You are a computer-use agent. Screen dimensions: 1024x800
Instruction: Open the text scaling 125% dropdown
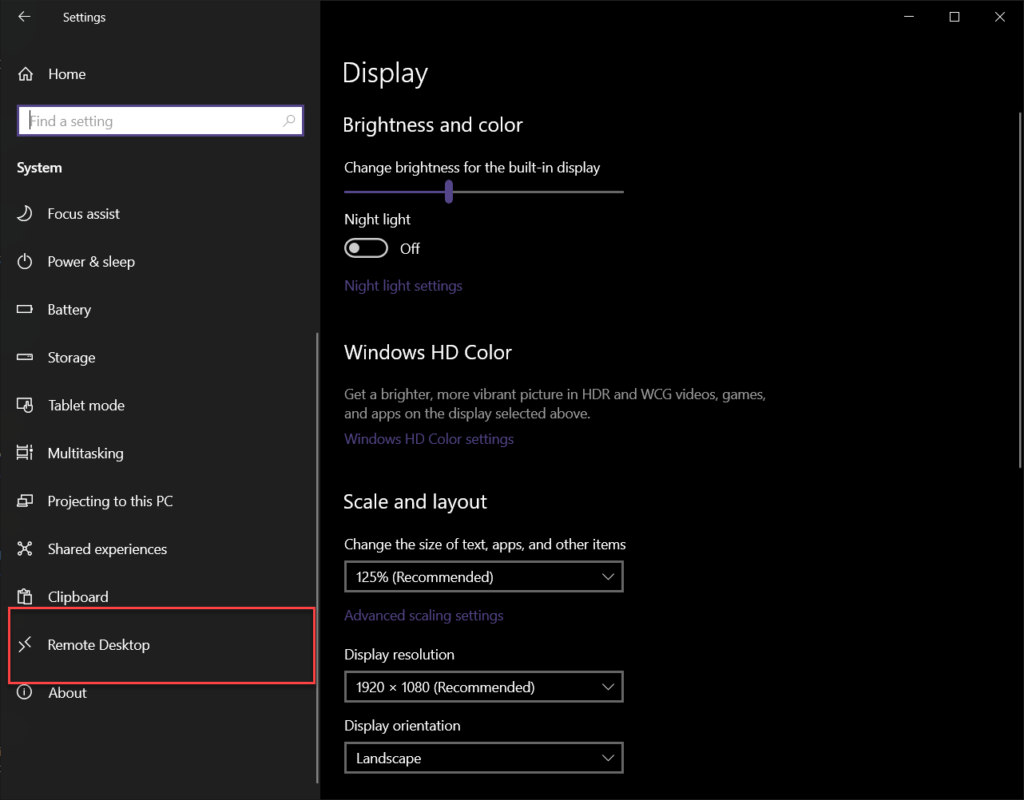(483, 577)
